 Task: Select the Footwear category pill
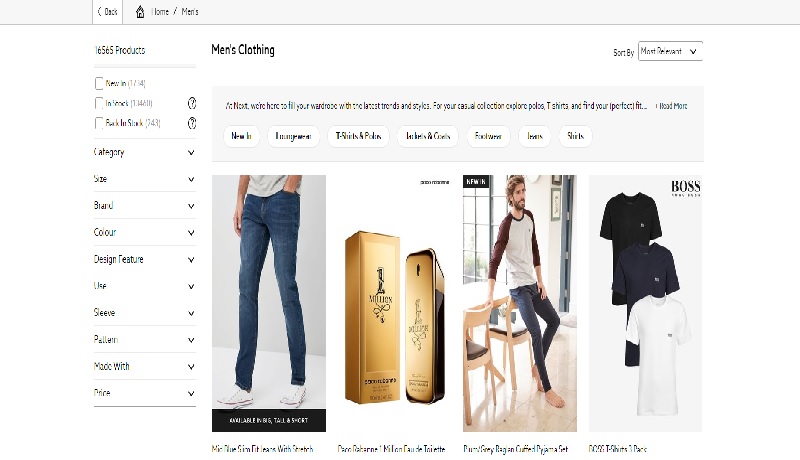pos(488,136)
